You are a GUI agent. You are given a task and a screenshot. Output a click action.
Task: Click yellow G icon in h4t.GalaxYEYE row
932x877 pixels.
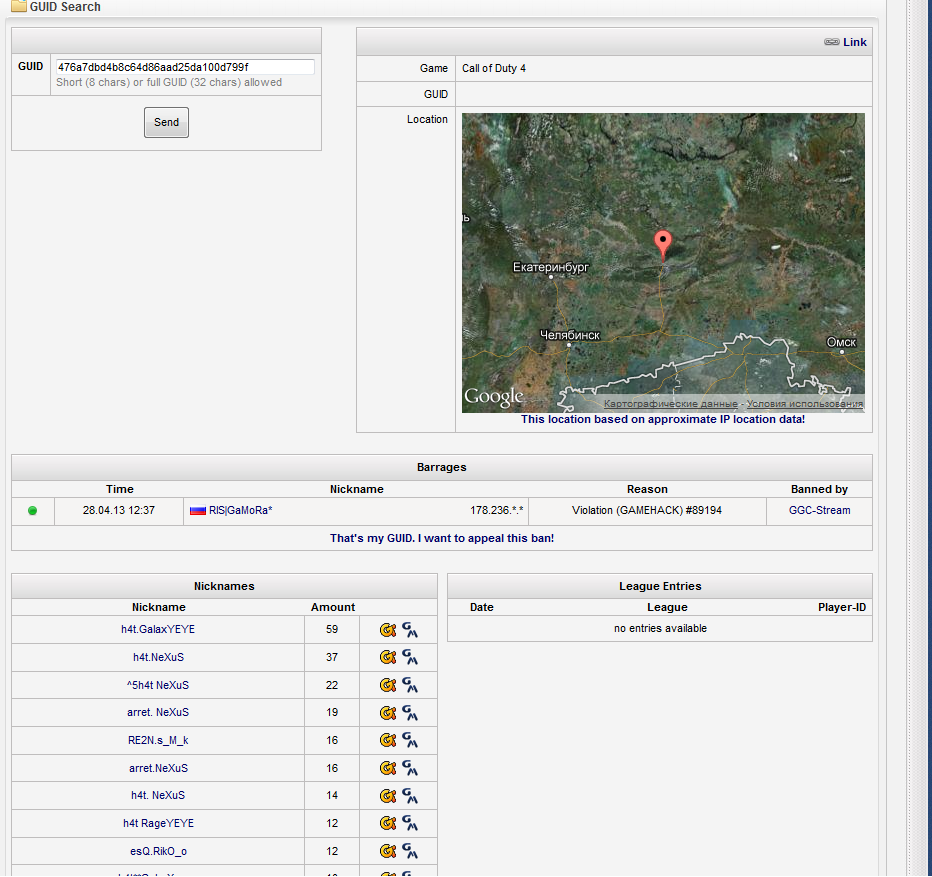point(388,630)
